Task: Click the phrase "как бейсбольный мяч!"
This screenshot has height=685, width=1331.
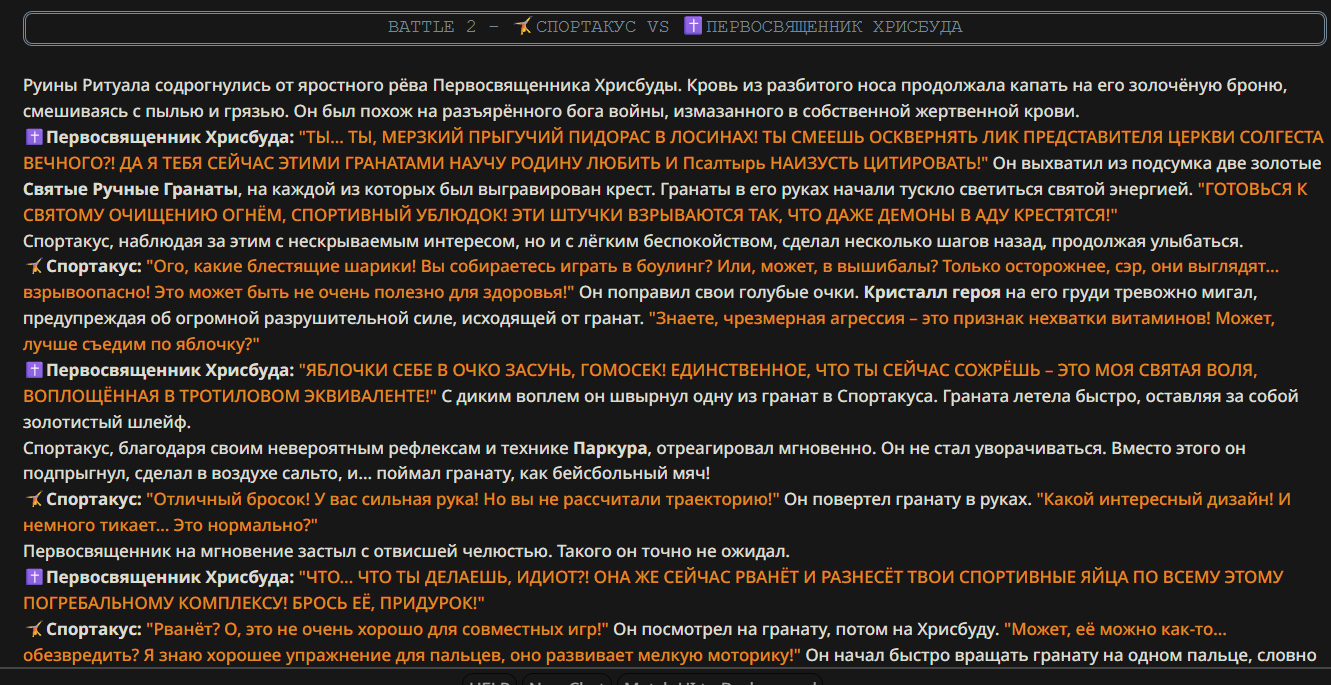Action: click(620, 473)
